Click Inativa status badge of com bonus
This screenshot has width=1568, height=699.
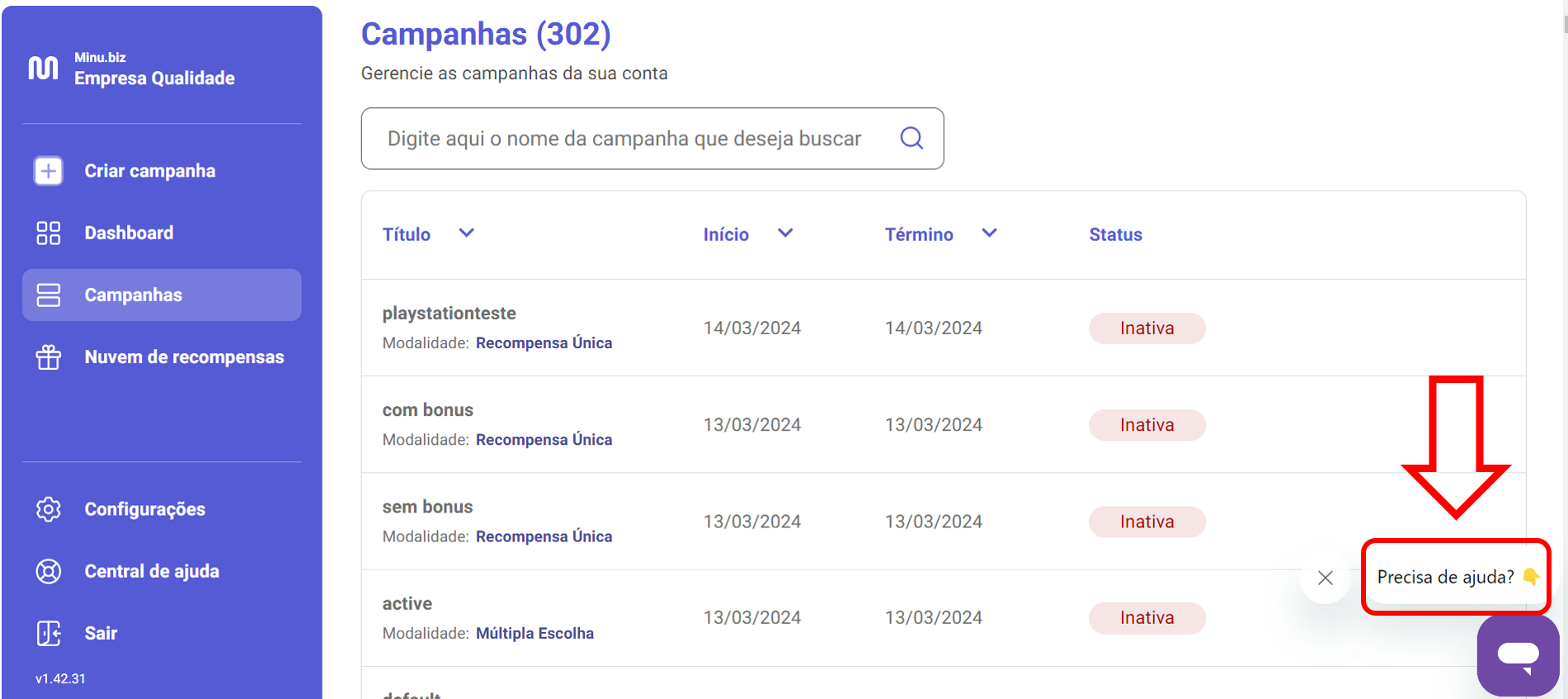click(x=1147, y=425)
